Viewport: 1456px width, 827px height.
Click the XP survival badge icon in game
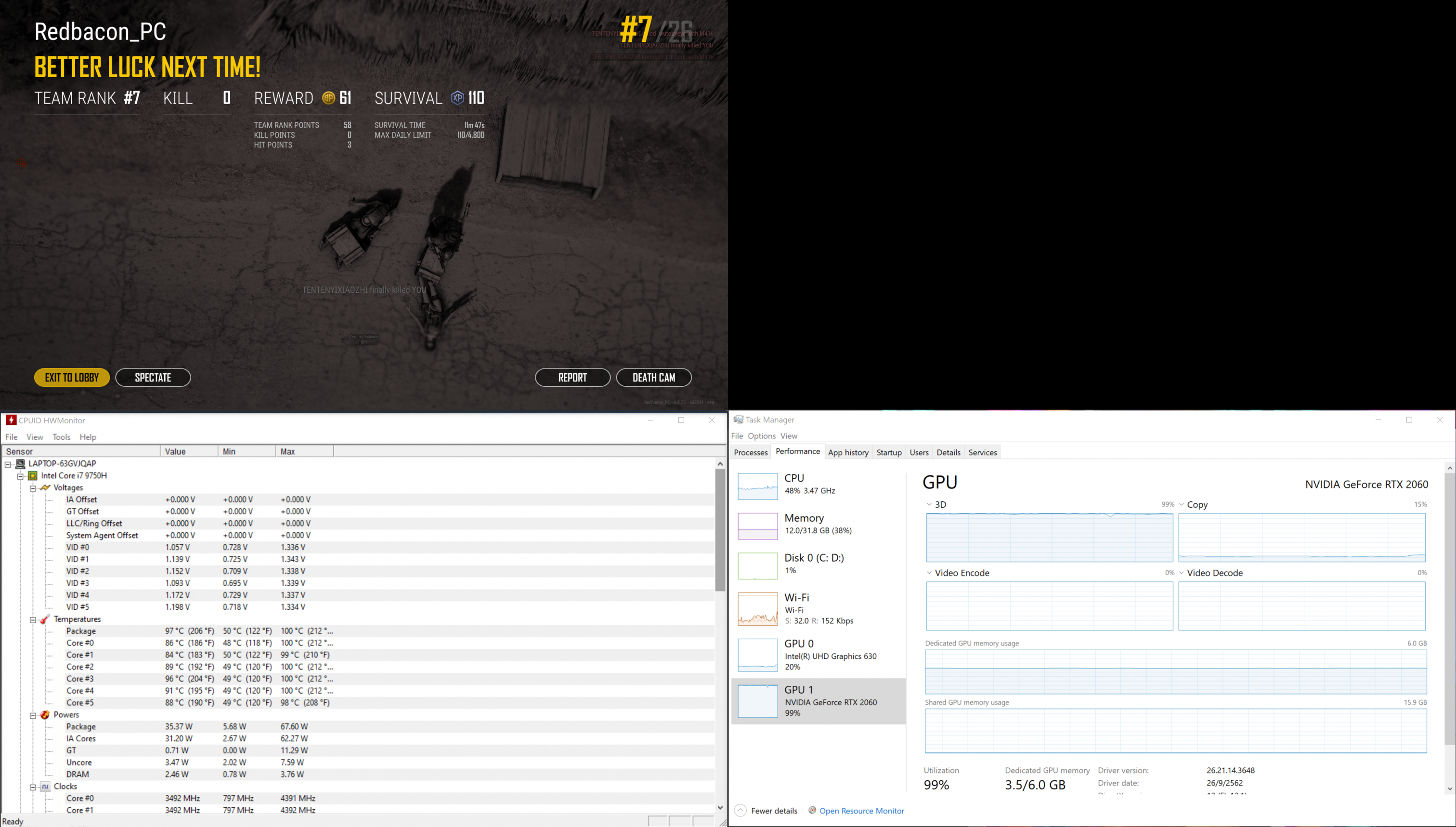457,98
